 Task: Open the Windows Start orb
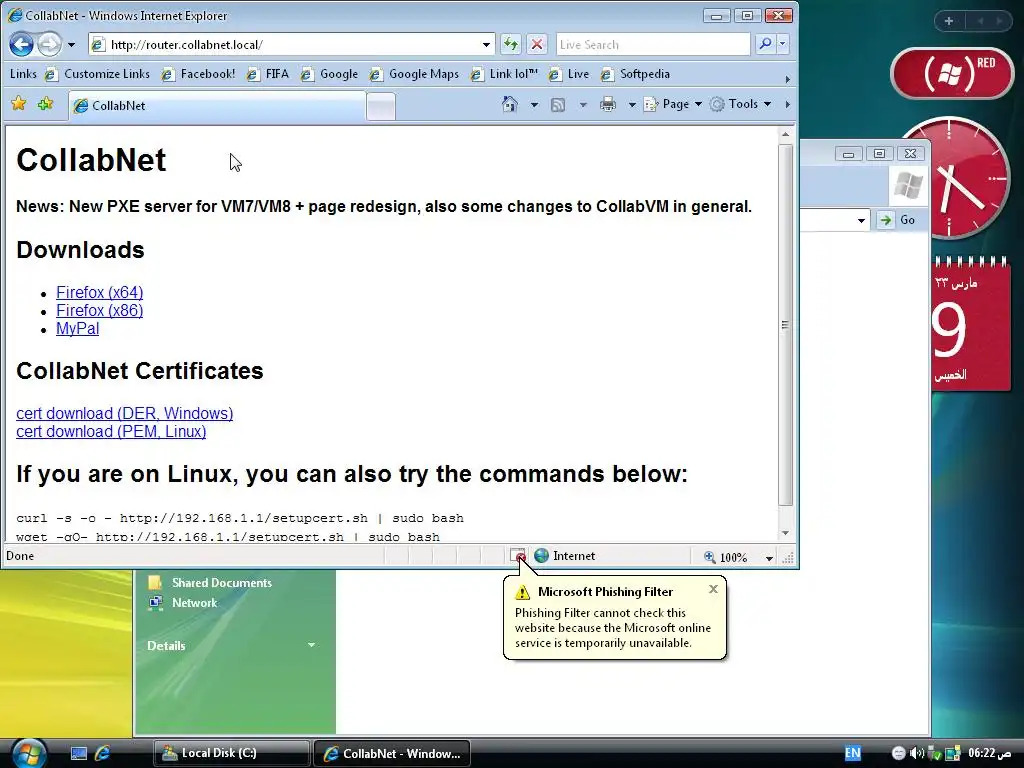(27, 752)
